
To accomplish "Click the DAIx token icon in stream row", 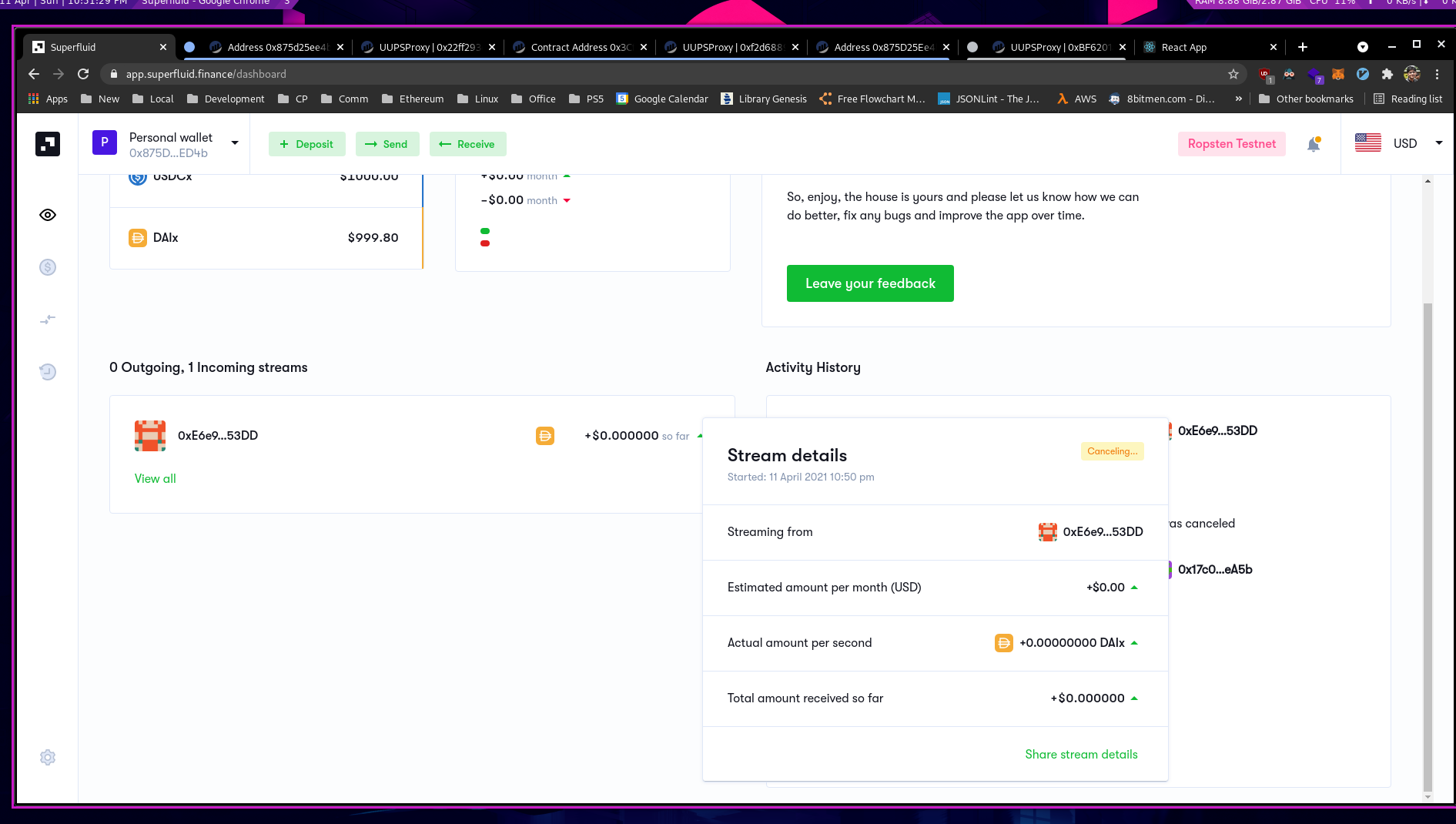I will pyautogui.click(x=545, y=436).
